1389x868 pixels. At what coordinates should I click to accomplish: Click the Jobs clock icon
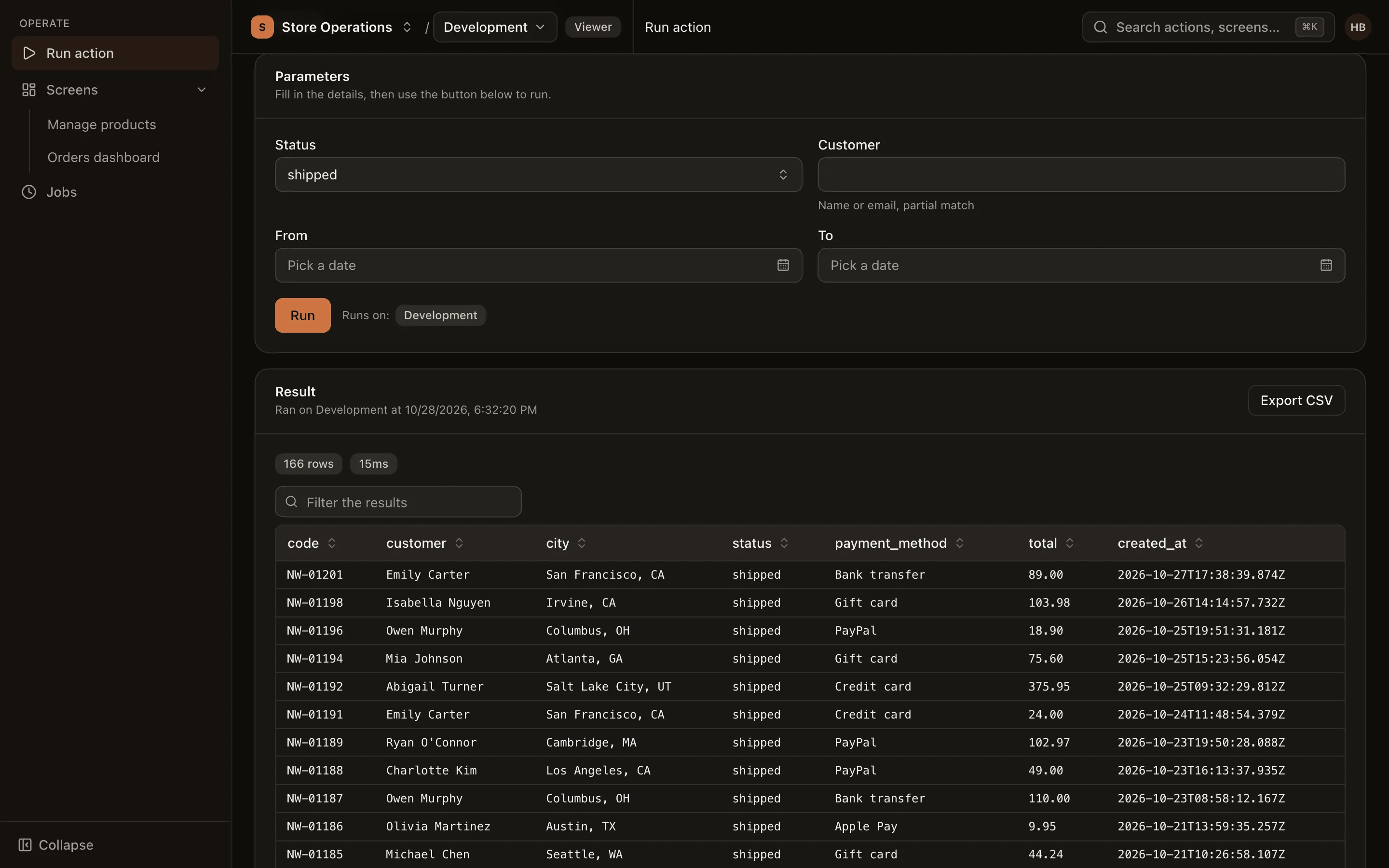29,192
